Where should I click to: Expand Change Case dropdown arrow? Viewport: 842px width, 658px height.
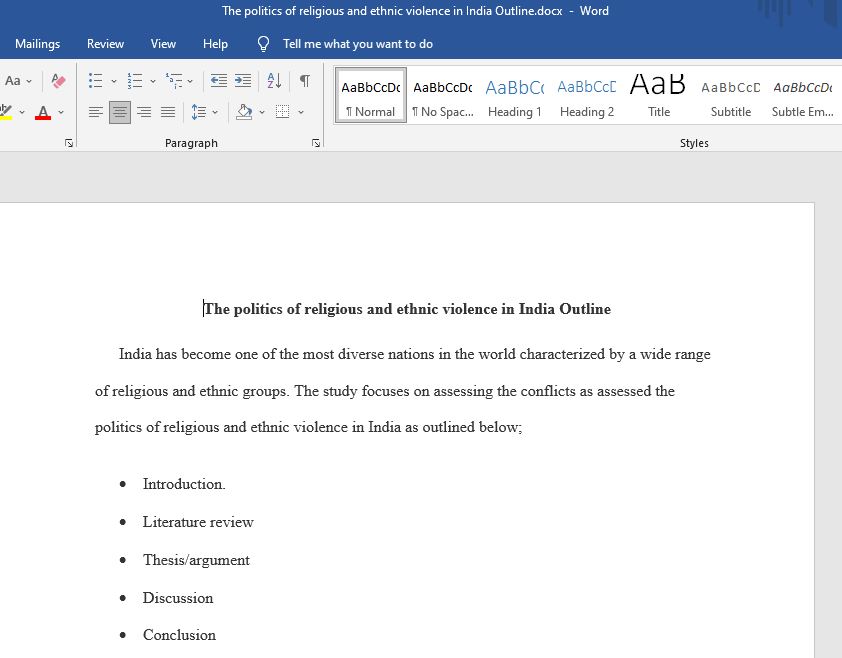pyautogui.click(x=29, y=82)
